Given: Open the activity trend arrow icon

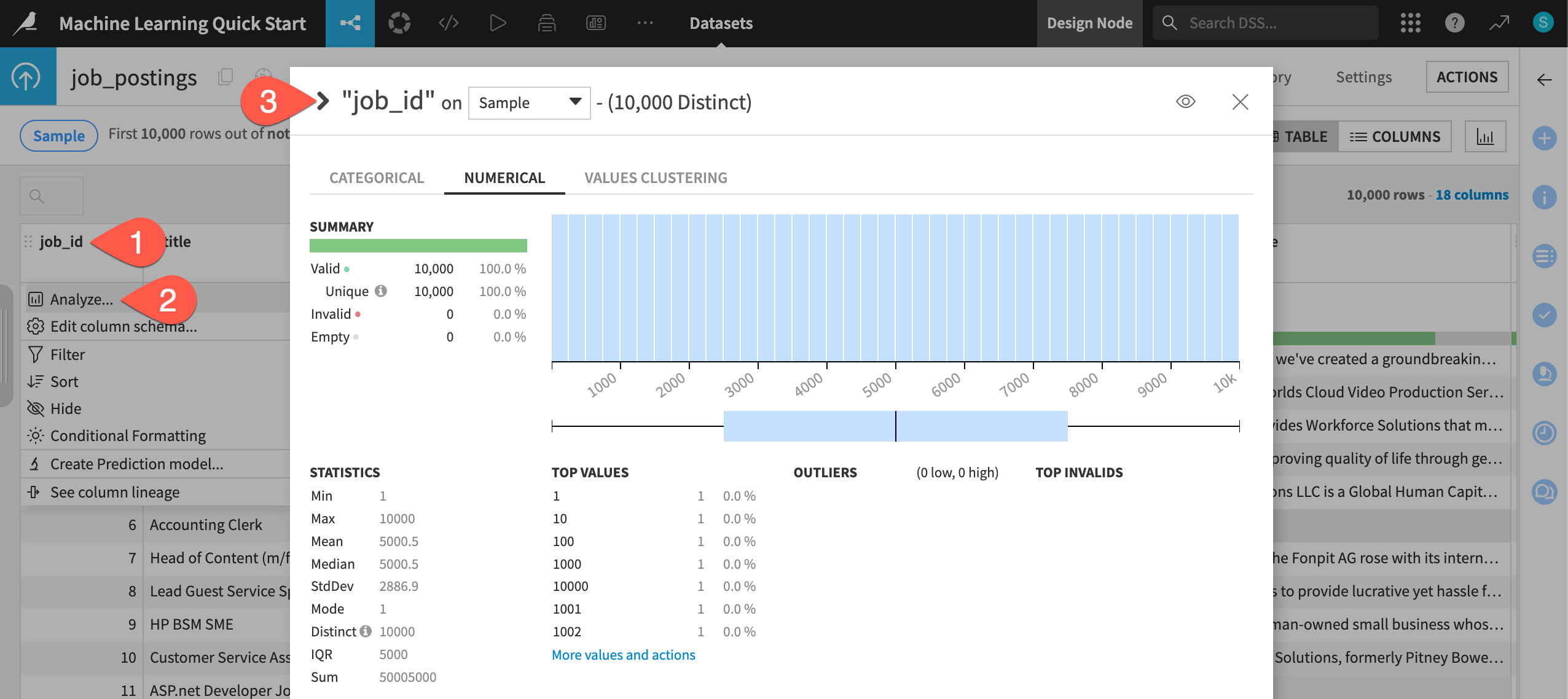Looking at the screenshot, I should tap(1499, 23).
